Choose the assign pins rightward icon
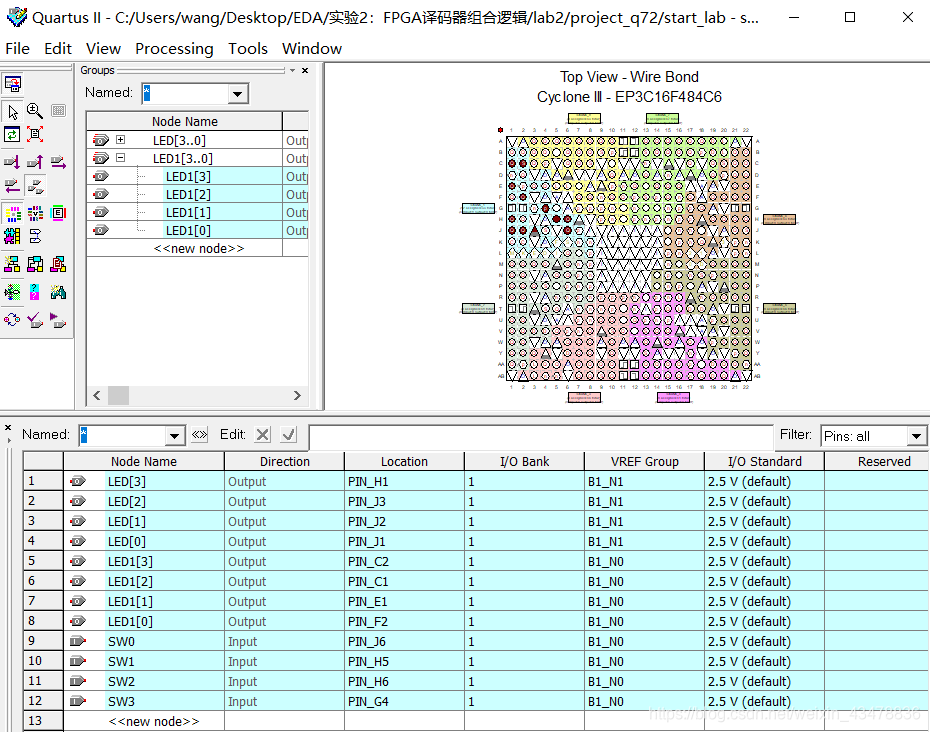Image resolution: width=930 pixels, height=732 pixels. (x=58, y=161)
